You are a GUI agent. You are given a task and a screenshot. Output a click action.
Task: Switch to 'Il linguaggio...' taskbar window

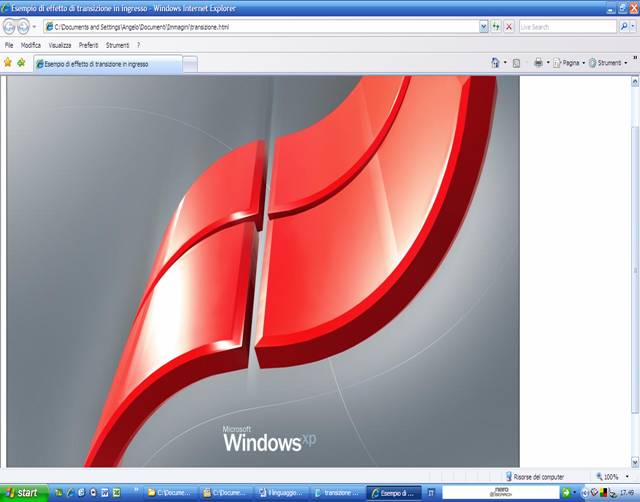coord(281,493)
